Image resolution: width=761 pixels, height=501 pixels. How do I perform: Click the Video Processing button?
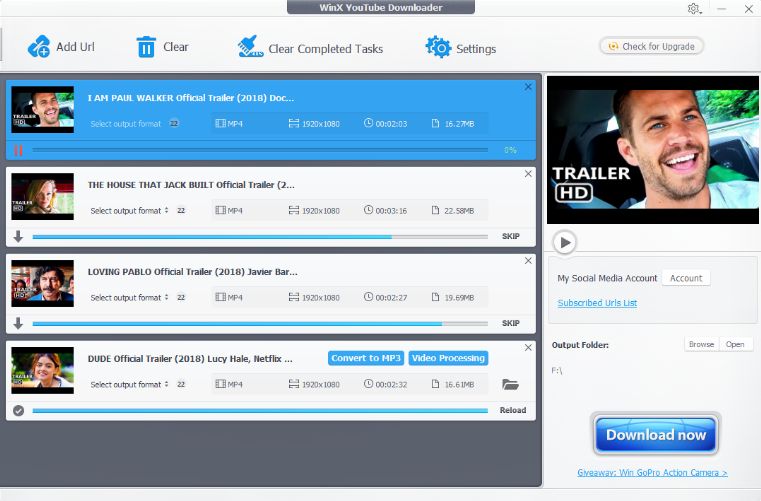point(447,358)
